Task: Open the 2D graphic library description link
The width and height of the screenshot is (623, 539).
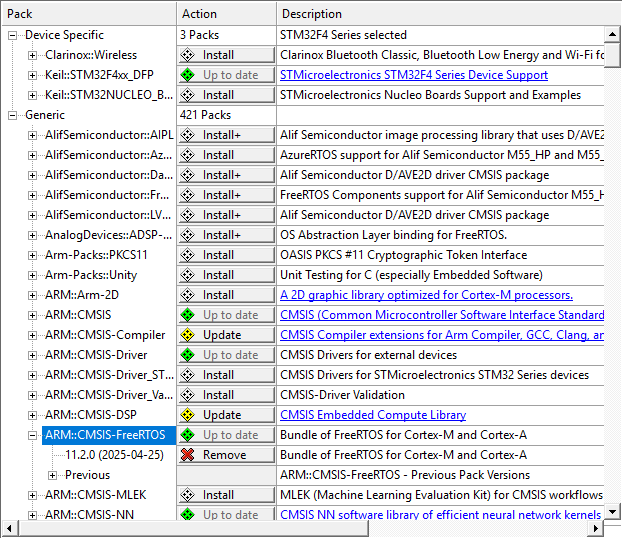Action: pyautogui.click(x=426, y=295)
